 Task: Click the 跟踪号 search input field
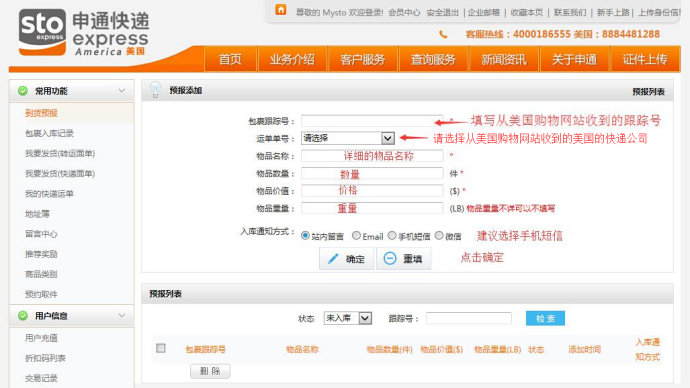[469, 318]
